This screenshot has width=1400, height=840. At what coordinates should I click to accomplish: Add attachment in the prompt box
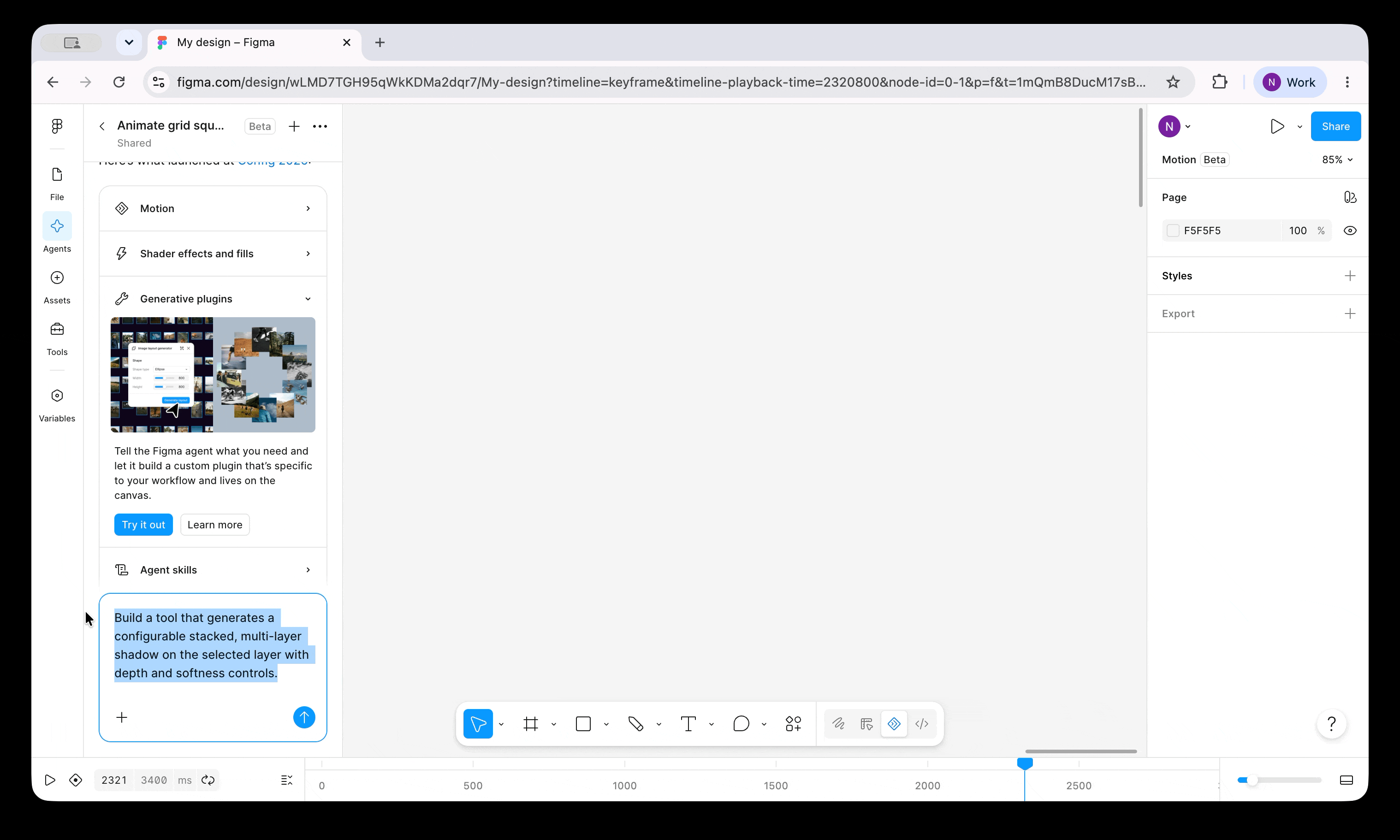[122, 717]
